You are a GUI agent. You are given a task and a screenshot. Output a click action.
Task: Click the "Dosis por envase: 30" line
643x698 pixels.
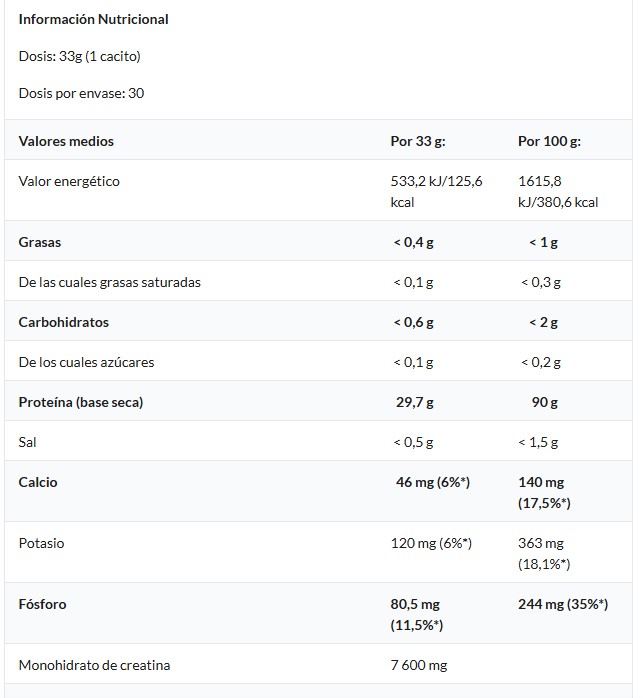[75, 93]
